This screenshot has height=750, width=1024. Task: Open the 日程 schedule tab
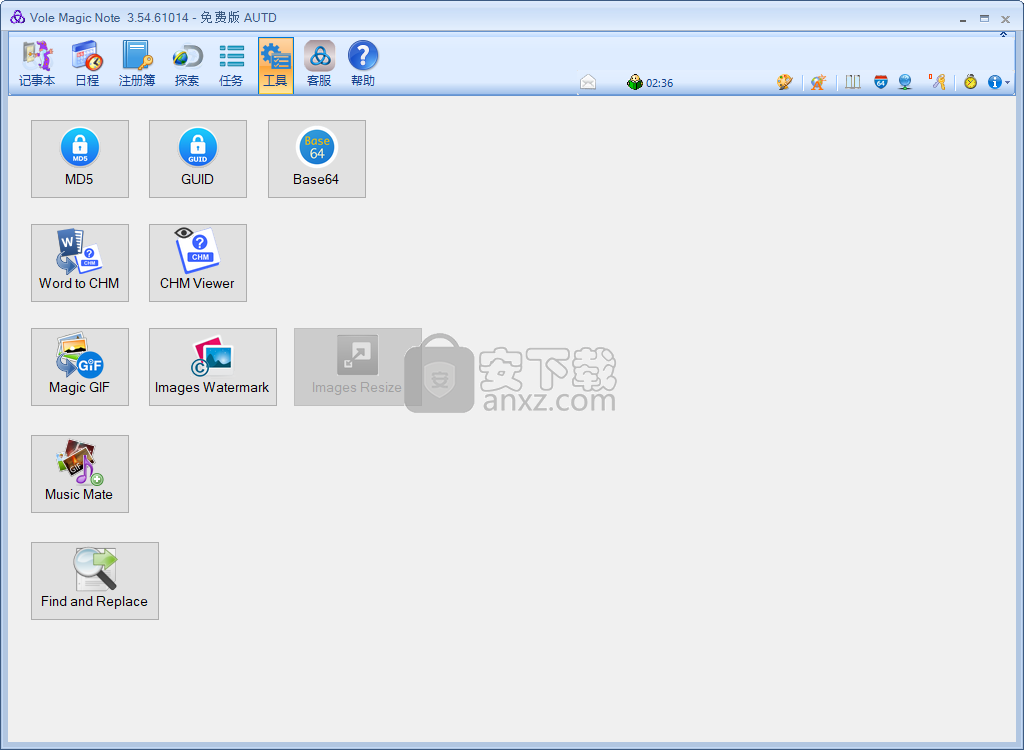(x=87, y=65)
